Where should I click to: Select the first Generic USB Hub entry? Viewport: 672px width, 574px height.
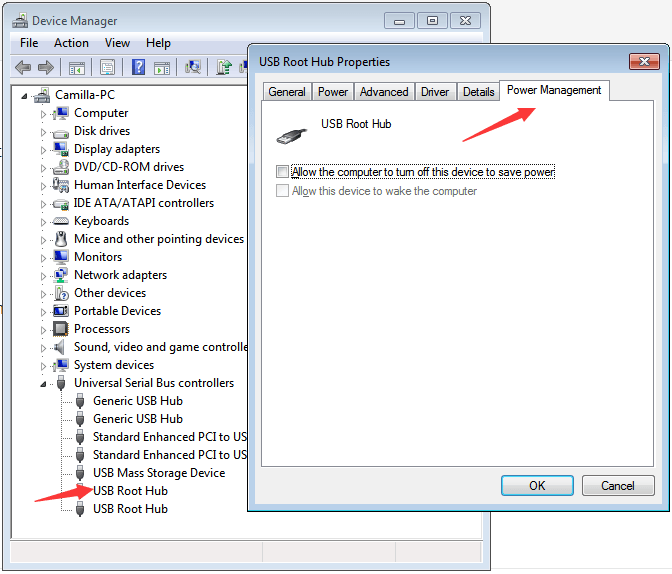(x=138, y=401)
